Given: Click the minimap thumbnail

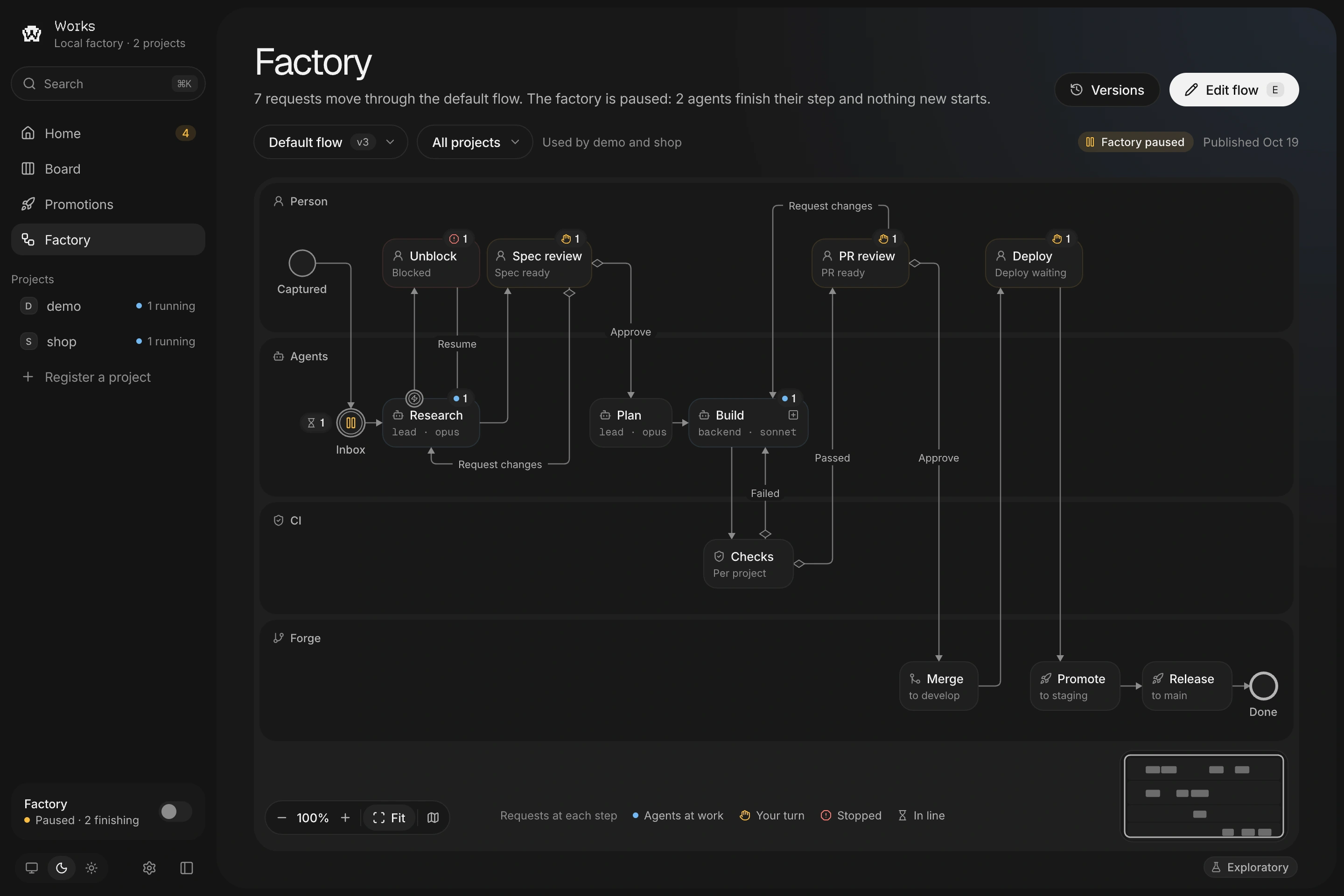Looking at the screenshot, I should coord(1204,796).
